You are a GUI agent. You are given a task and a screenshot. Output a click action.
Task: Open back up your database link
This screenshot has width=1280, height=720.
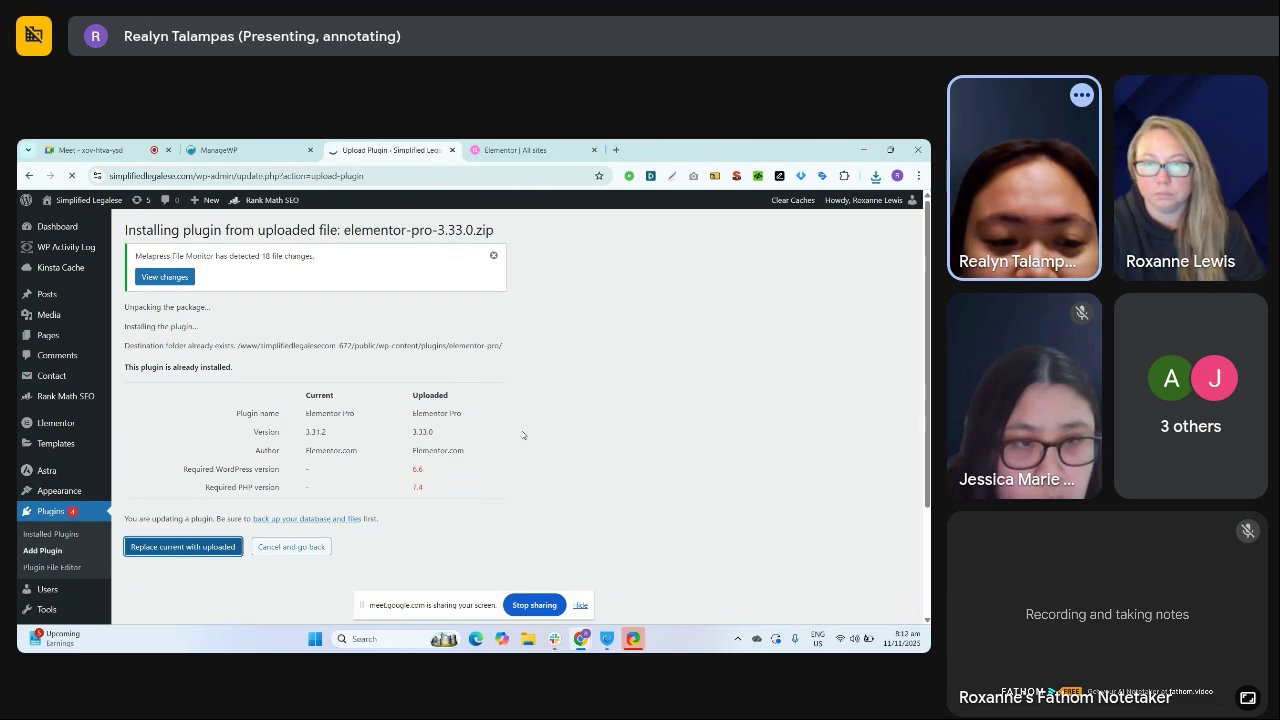tap(307, 519)
